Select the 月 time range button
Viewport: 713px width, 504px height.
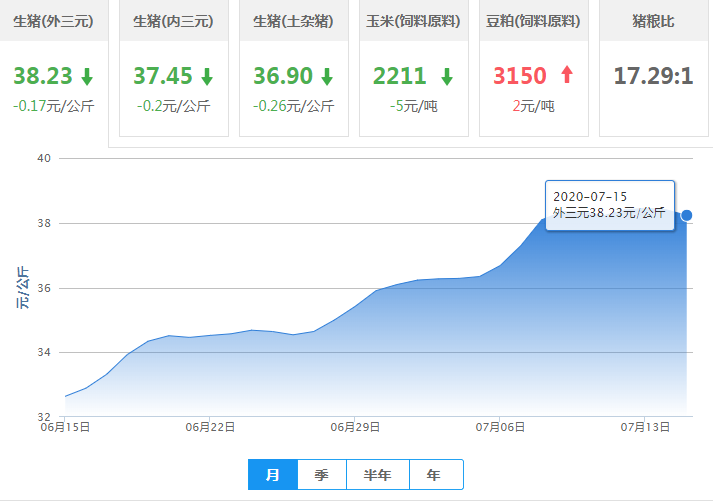[273, 475]
